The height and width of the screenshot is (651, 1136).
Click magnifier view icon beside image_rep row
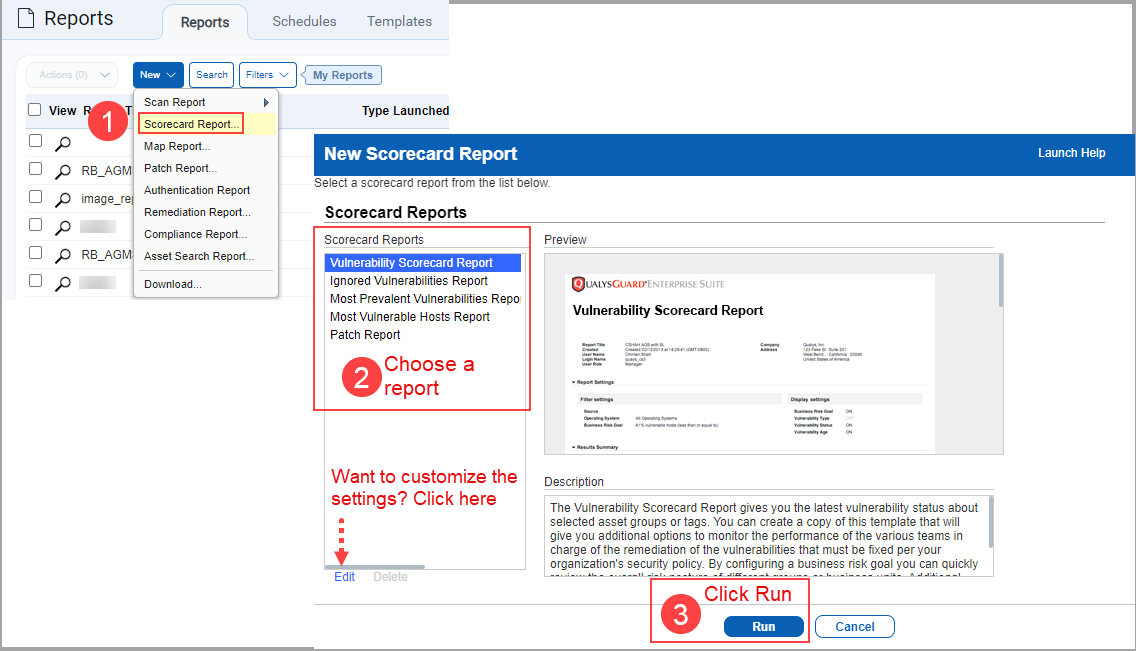coord(63,199)
